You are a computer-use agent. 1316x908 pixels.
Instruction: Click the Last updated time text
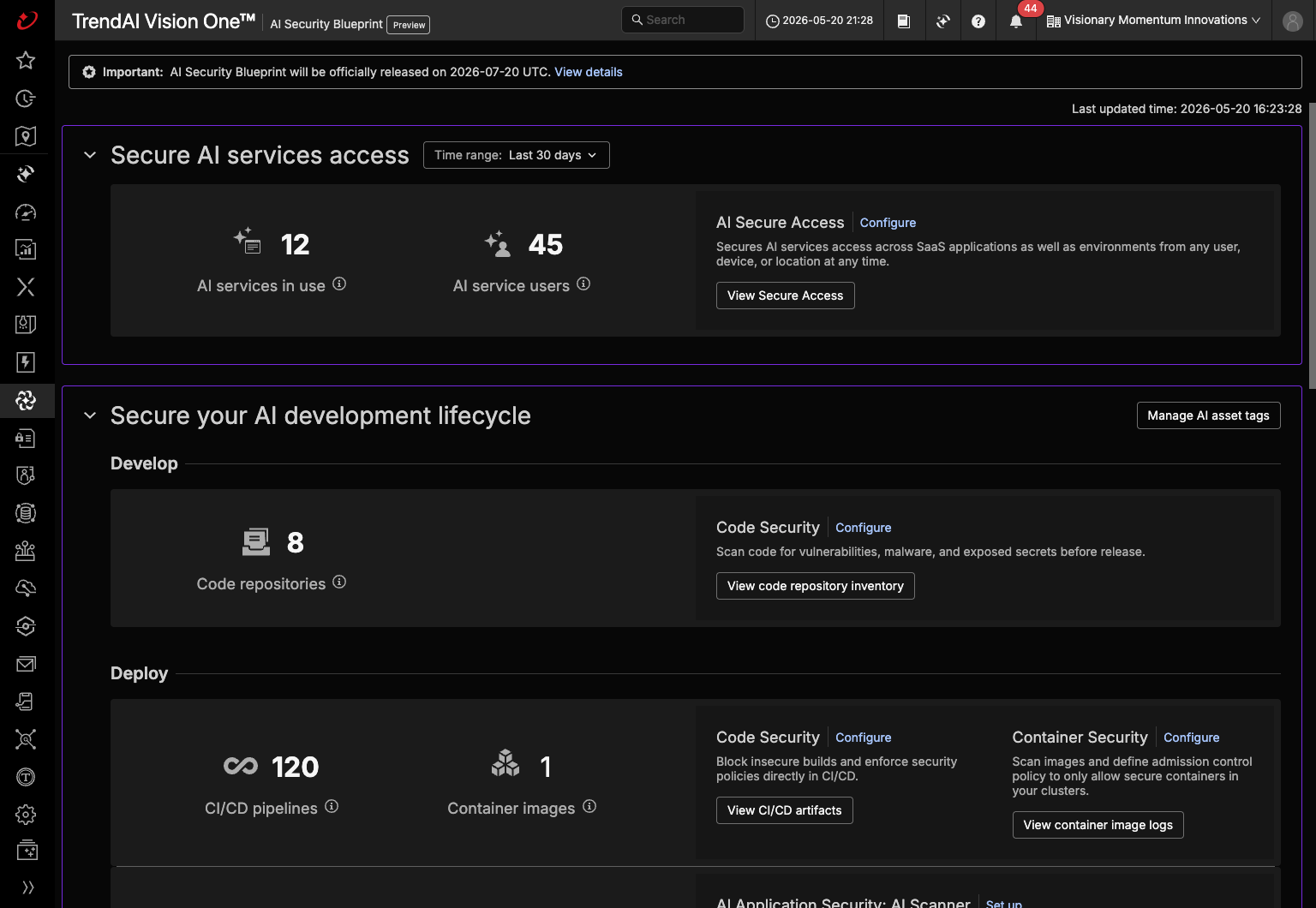1187,109
